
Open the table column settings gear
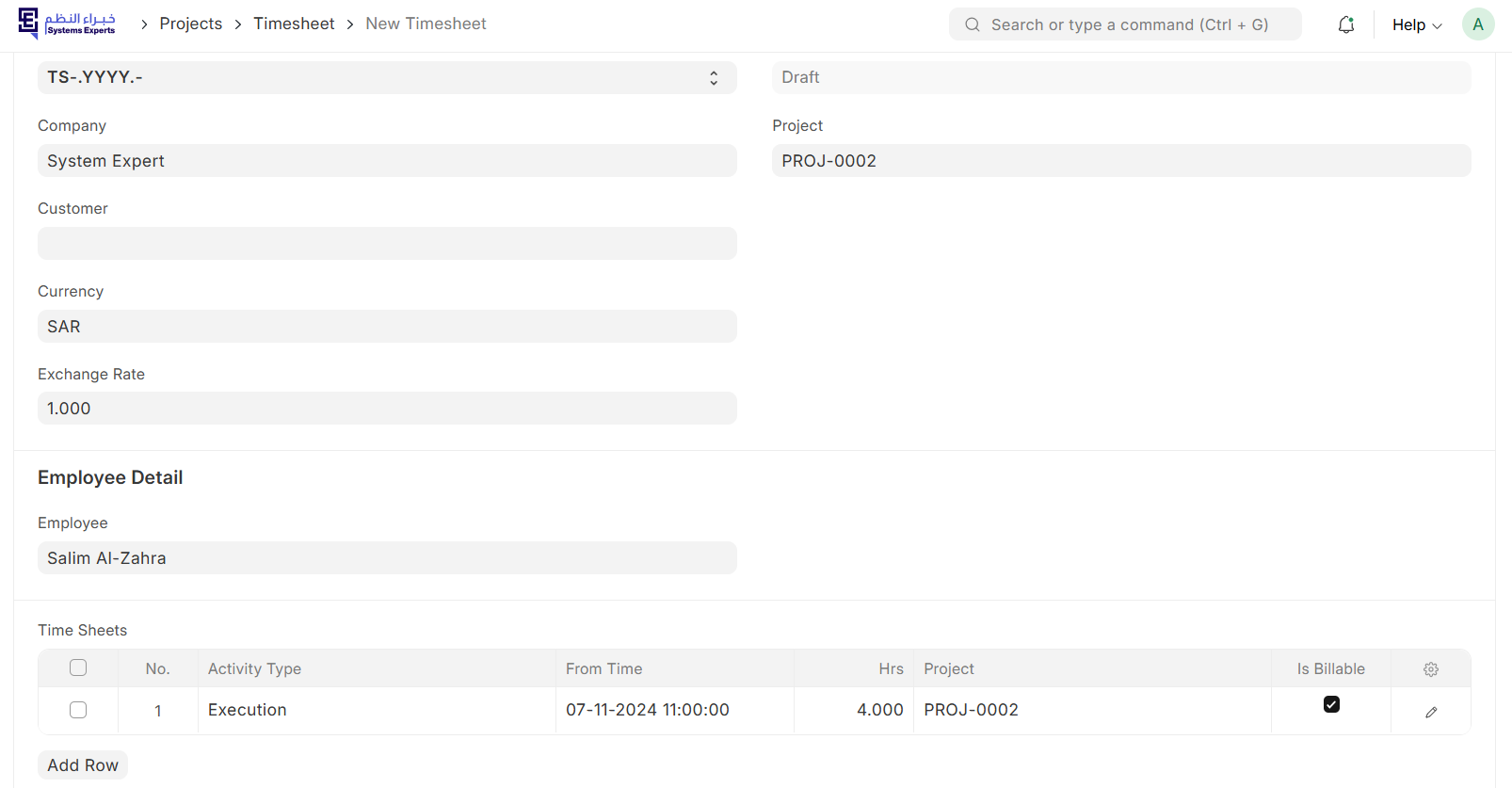[1430, 669]
